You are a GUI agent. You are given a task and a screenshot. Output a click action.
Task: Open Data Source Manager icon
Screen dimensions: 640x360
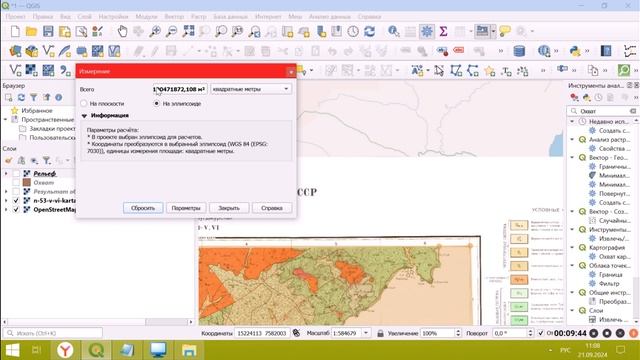pos(15,51)
